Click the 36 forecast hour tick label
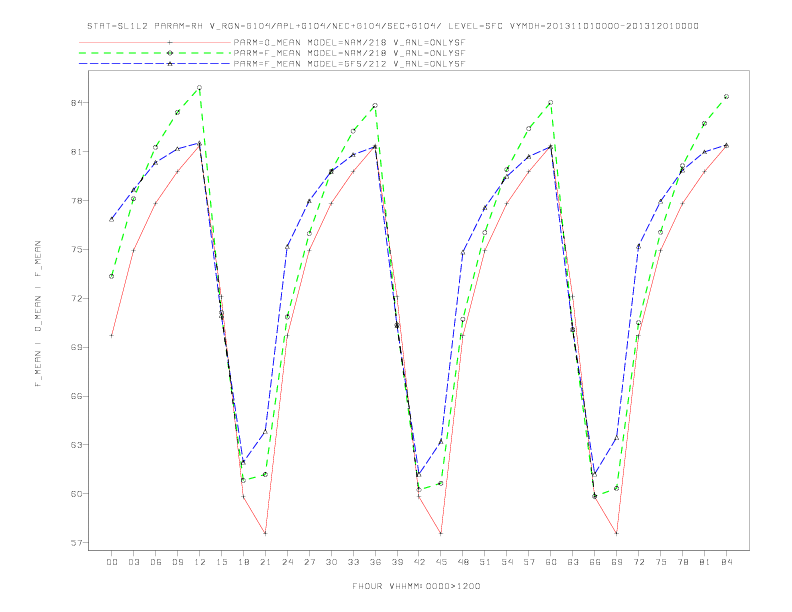The width and height of the screenshot is (792, 612). coord(375,562)
